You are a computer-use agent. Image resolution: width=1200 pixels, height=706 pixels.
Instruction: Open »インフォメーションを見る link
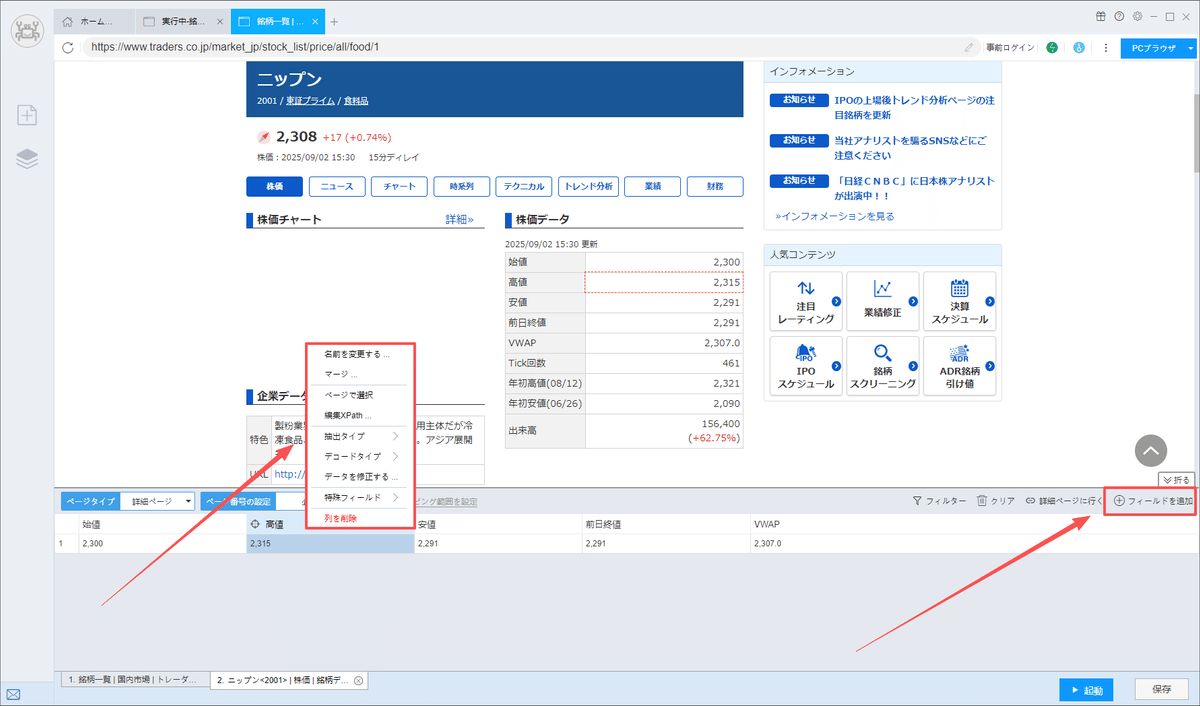[x=835, y=216]
